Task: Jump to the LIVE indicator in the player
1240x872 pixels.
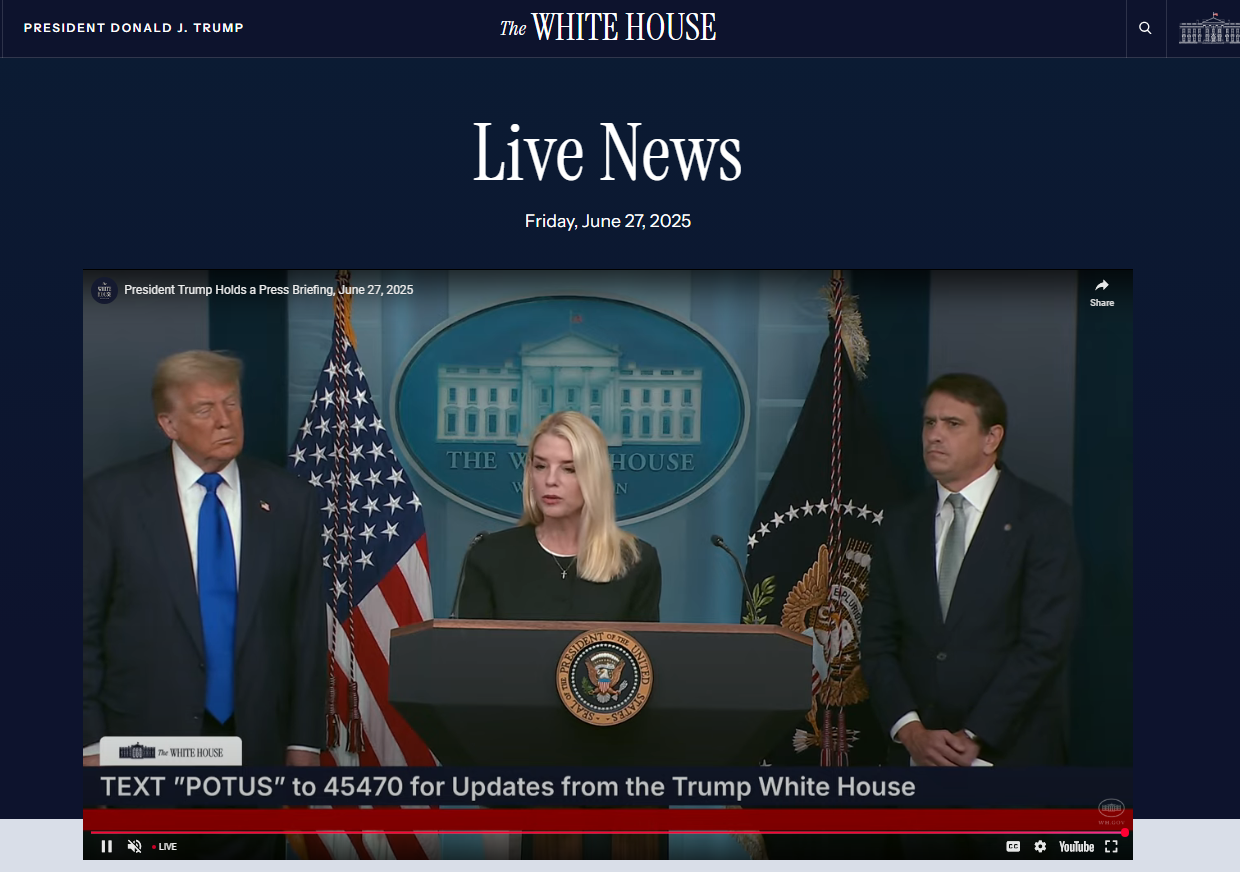Action: tap(165, 847)
